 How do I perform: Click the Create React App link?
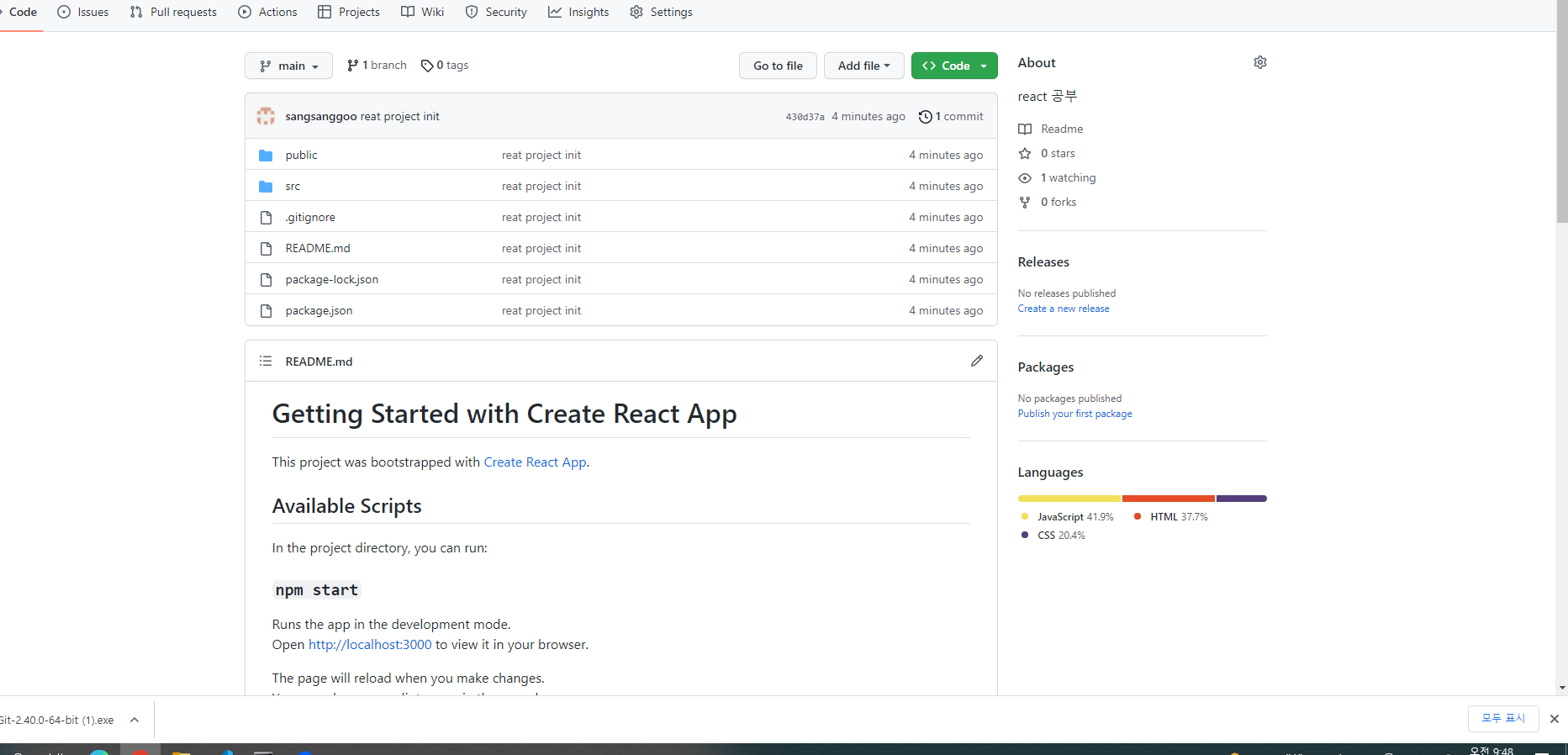[x=536, y=462]
